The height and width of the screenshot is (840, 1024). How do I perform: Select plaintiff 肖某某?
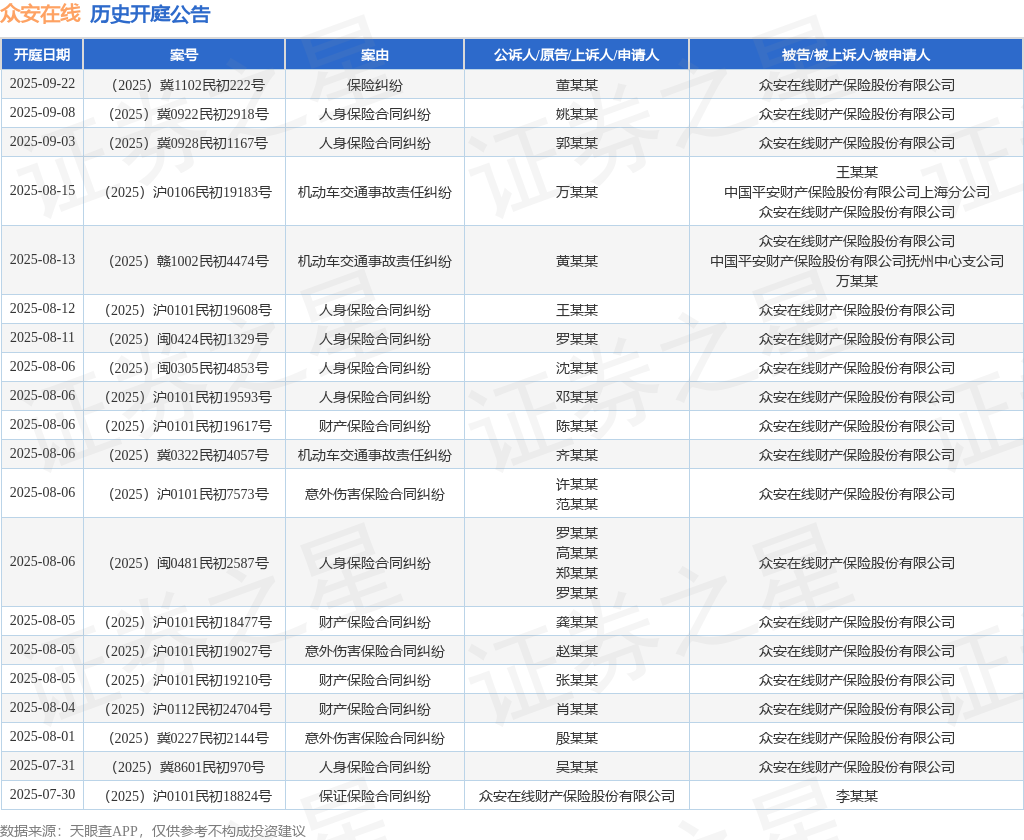(x=577, y=709)
